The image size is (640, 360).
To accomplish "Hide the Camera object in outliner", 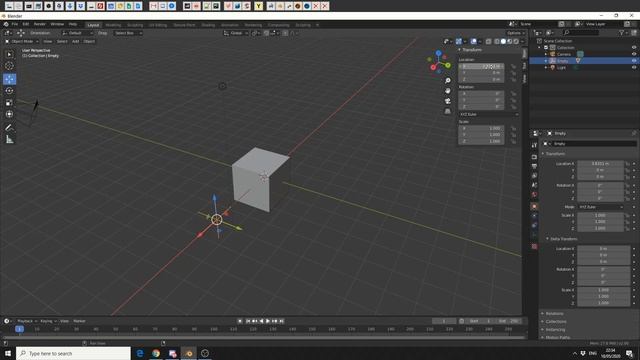I will (x=634, y=54).
